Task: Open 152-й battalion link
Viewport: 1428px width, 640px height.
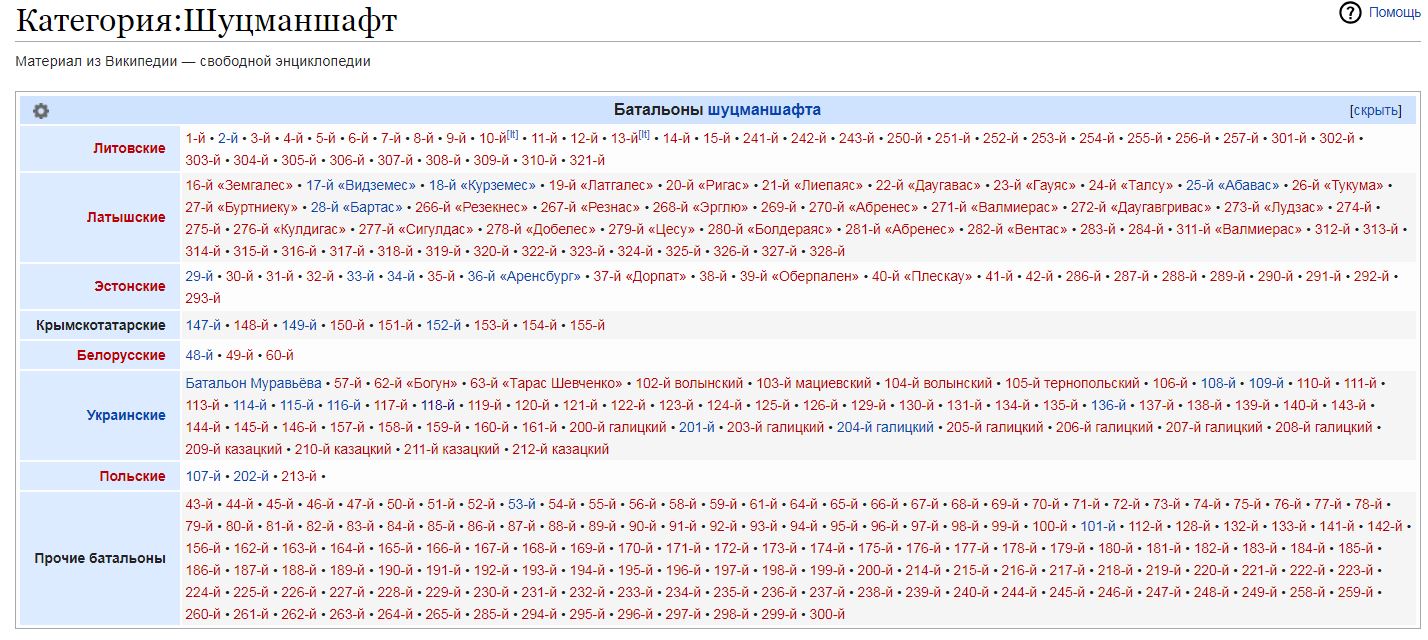Action: pyautogui.click(x=443, y=325)
